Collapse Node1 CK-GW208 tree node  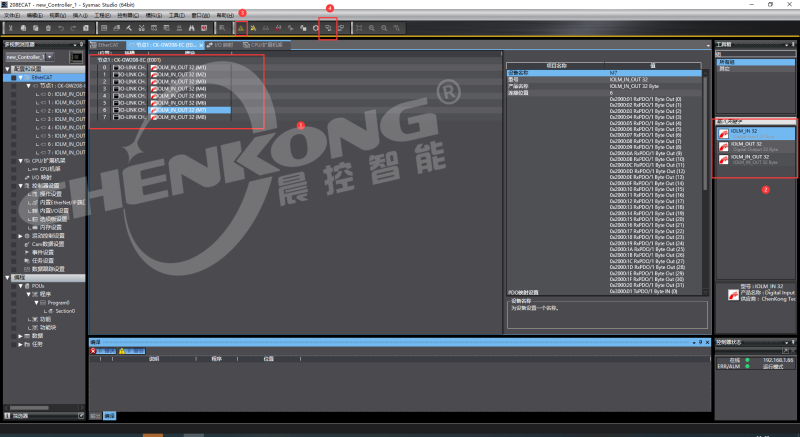[29, 86]
